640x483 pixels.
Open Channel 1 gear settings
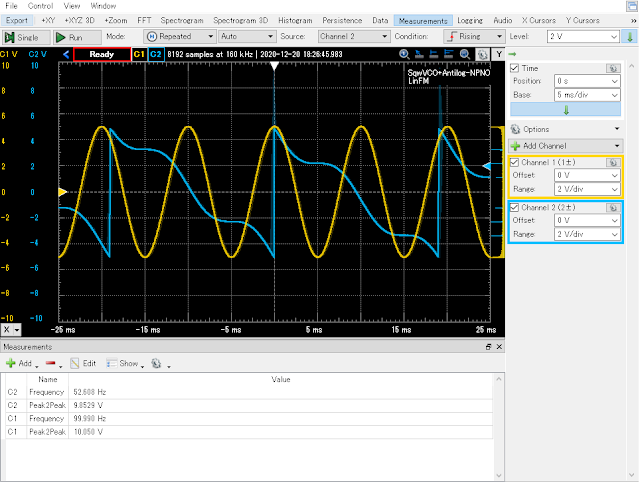613,162
